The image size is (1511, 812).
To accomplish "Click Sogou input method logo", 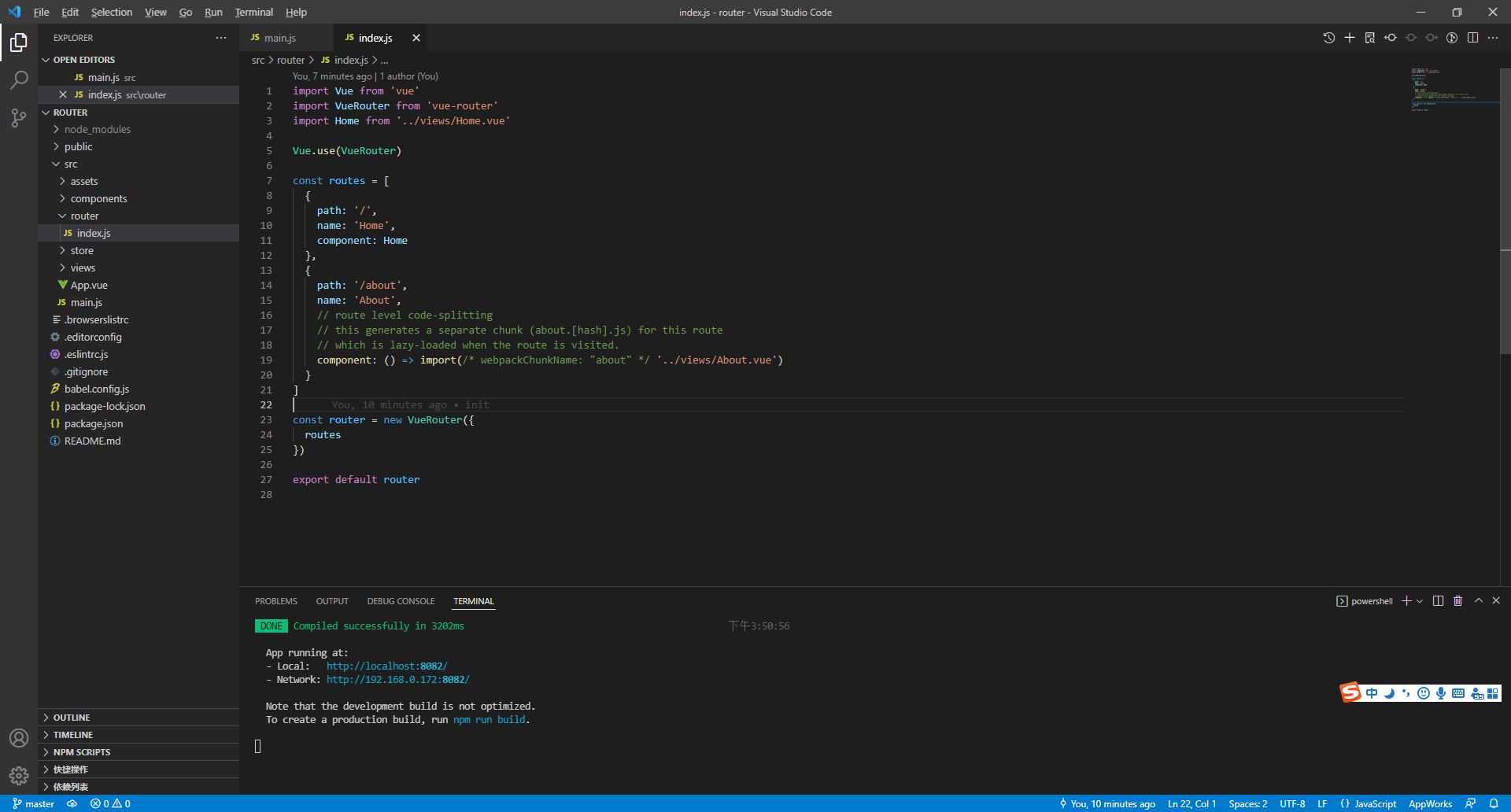I will (x=1350, y=692).
